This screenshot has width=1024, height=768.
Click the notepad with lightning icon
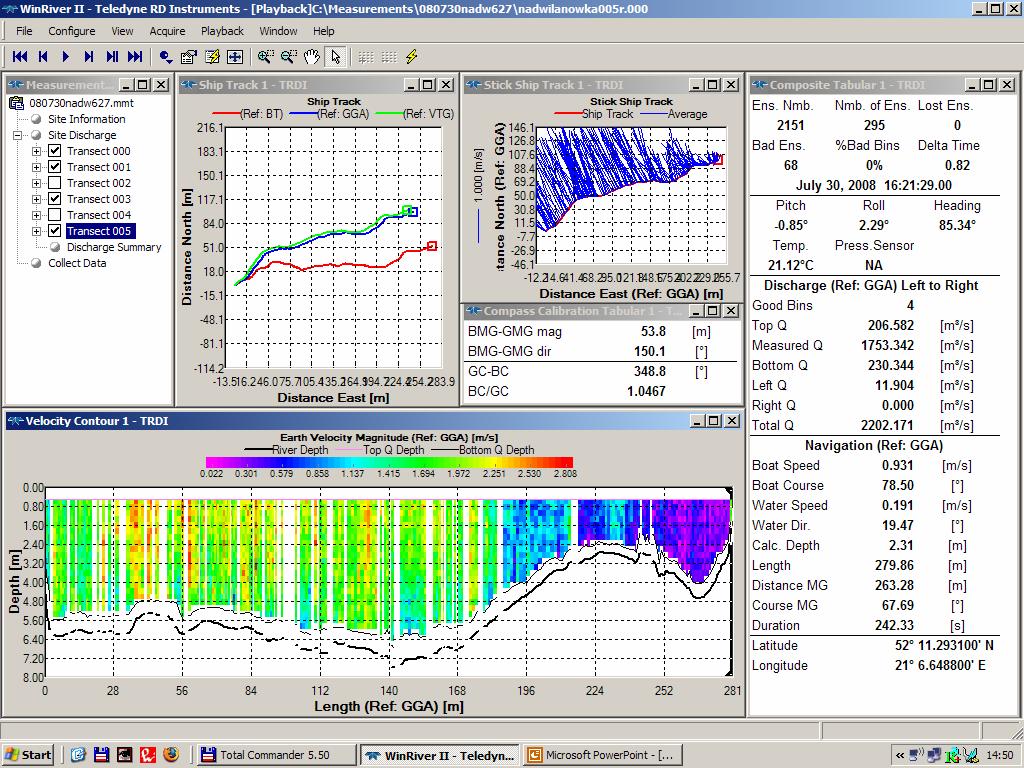point(212,57)
